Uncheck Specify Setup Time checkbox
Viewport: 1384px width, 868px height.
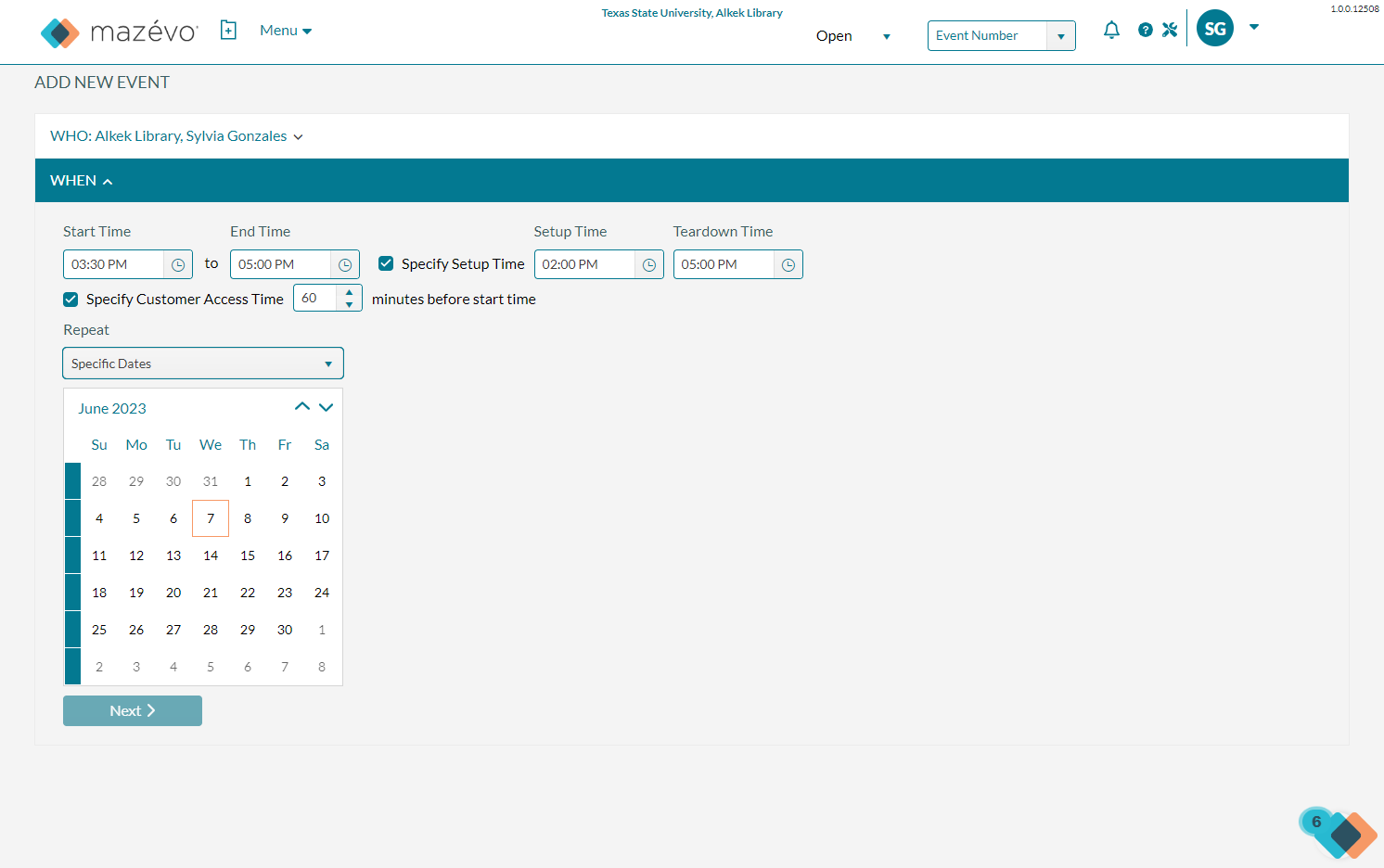tap(386, 263)
